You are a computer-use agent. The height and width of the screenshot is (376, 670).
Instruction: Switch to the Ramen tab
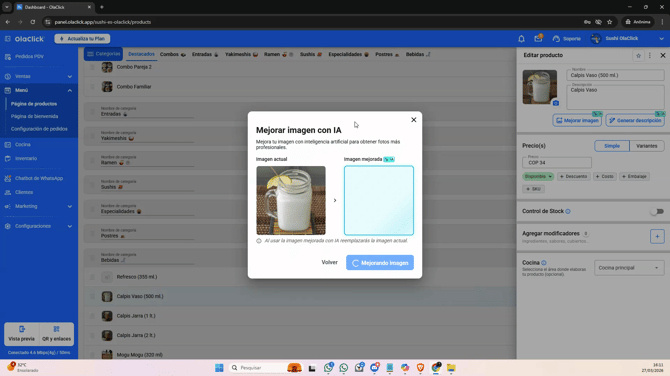pyautogui.click(x=278, y=54)
